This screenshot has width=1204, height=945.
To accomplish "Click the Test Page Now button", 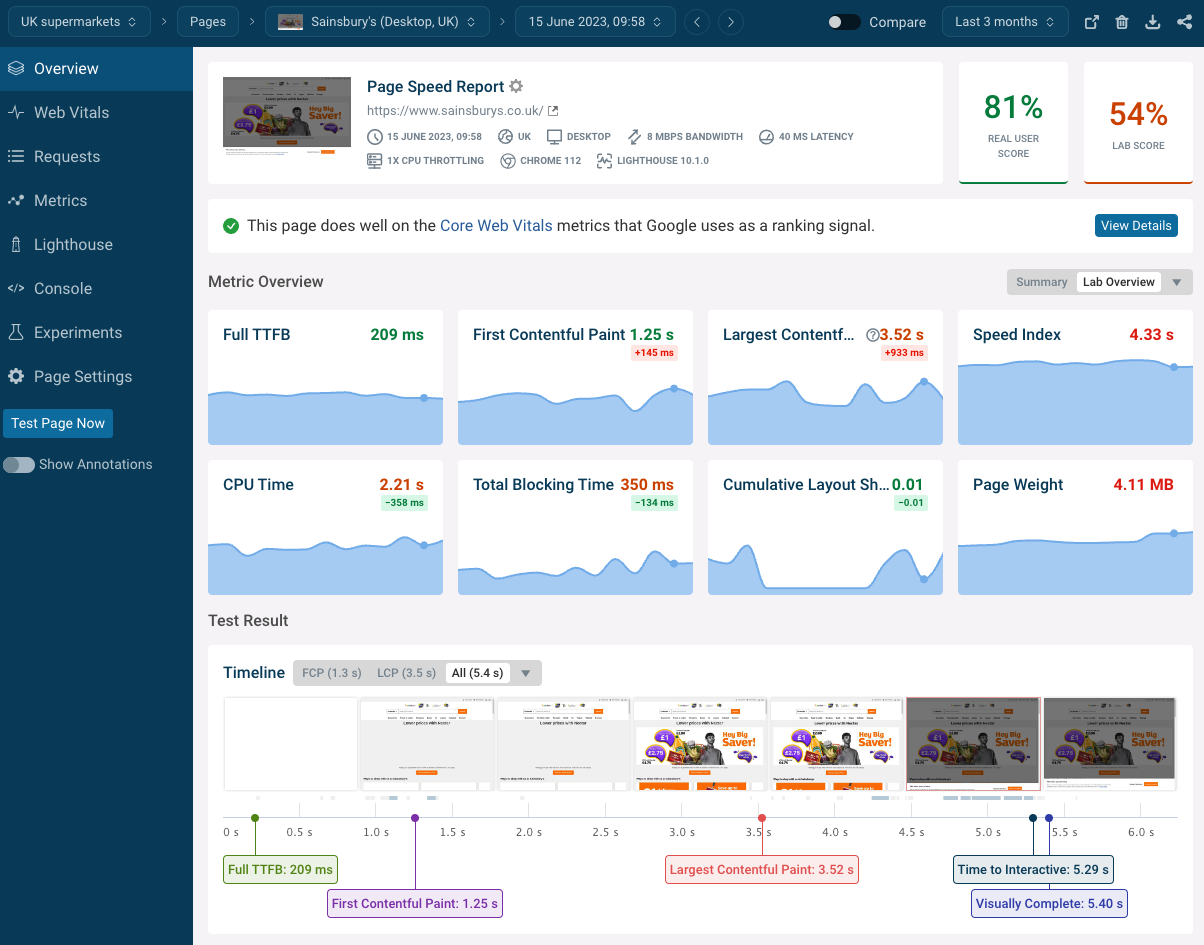I will [x=58, y=424].
